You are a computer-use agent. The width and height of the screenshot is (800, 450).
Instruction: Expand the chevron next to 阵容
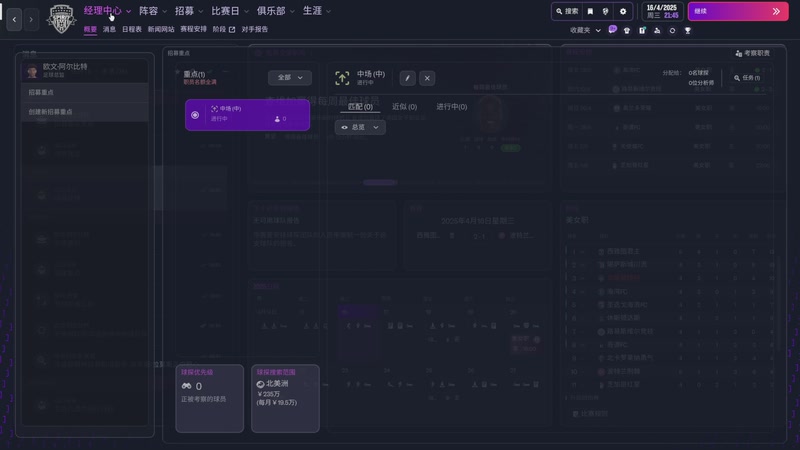[165, 11]
